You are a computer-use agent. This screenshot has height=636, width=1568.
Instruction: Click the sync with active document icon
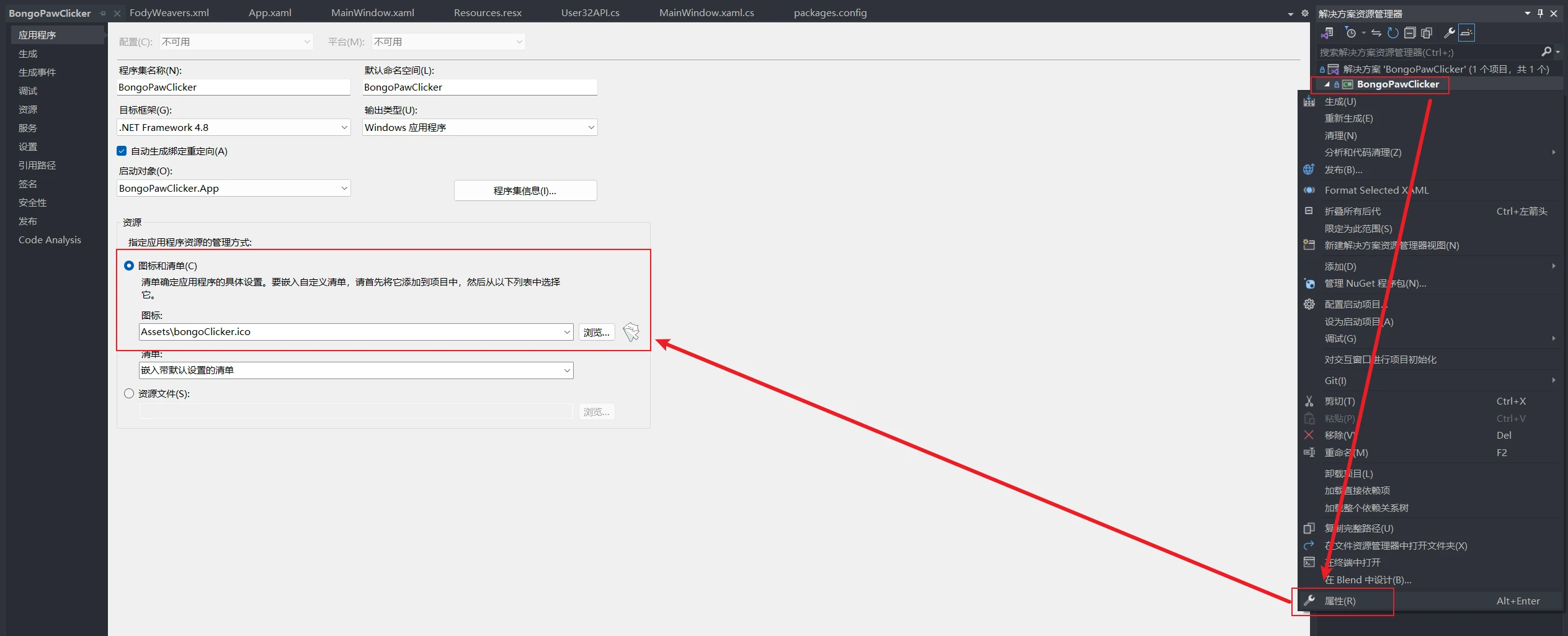tap(1376, 33)
